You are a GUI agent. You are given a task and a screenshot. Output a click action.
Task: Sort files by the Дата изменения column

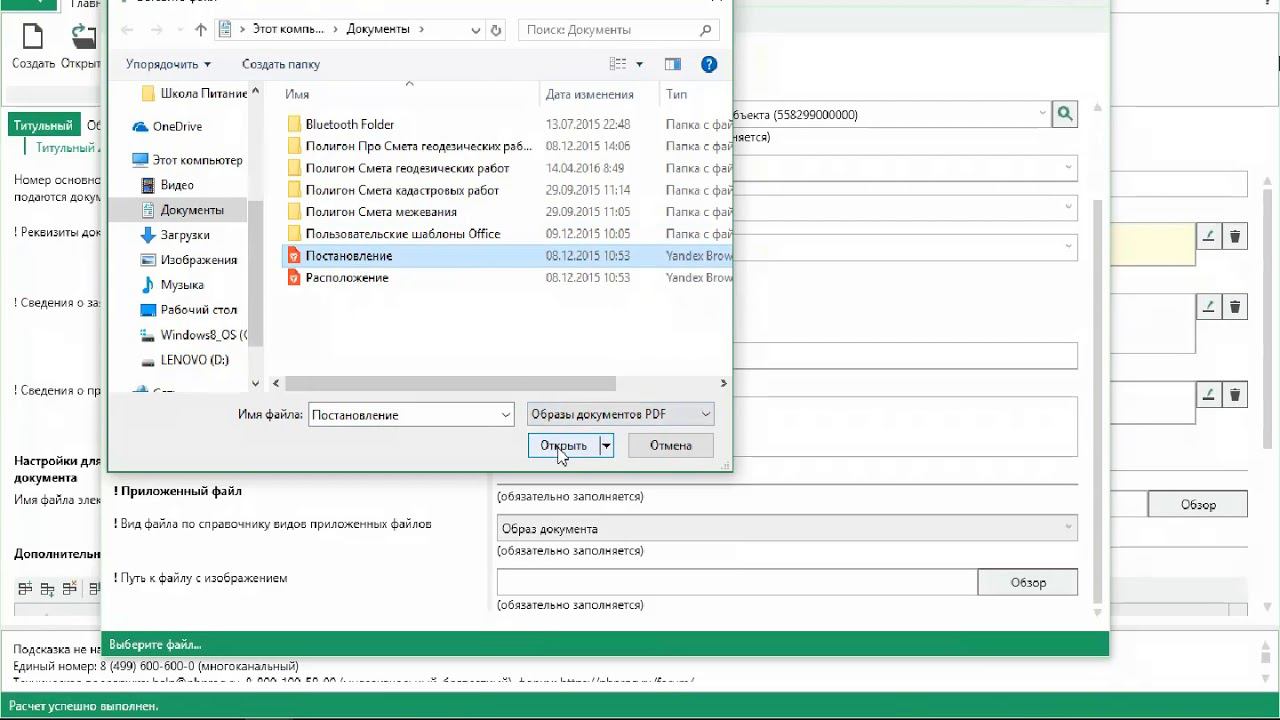coord(589,94)
